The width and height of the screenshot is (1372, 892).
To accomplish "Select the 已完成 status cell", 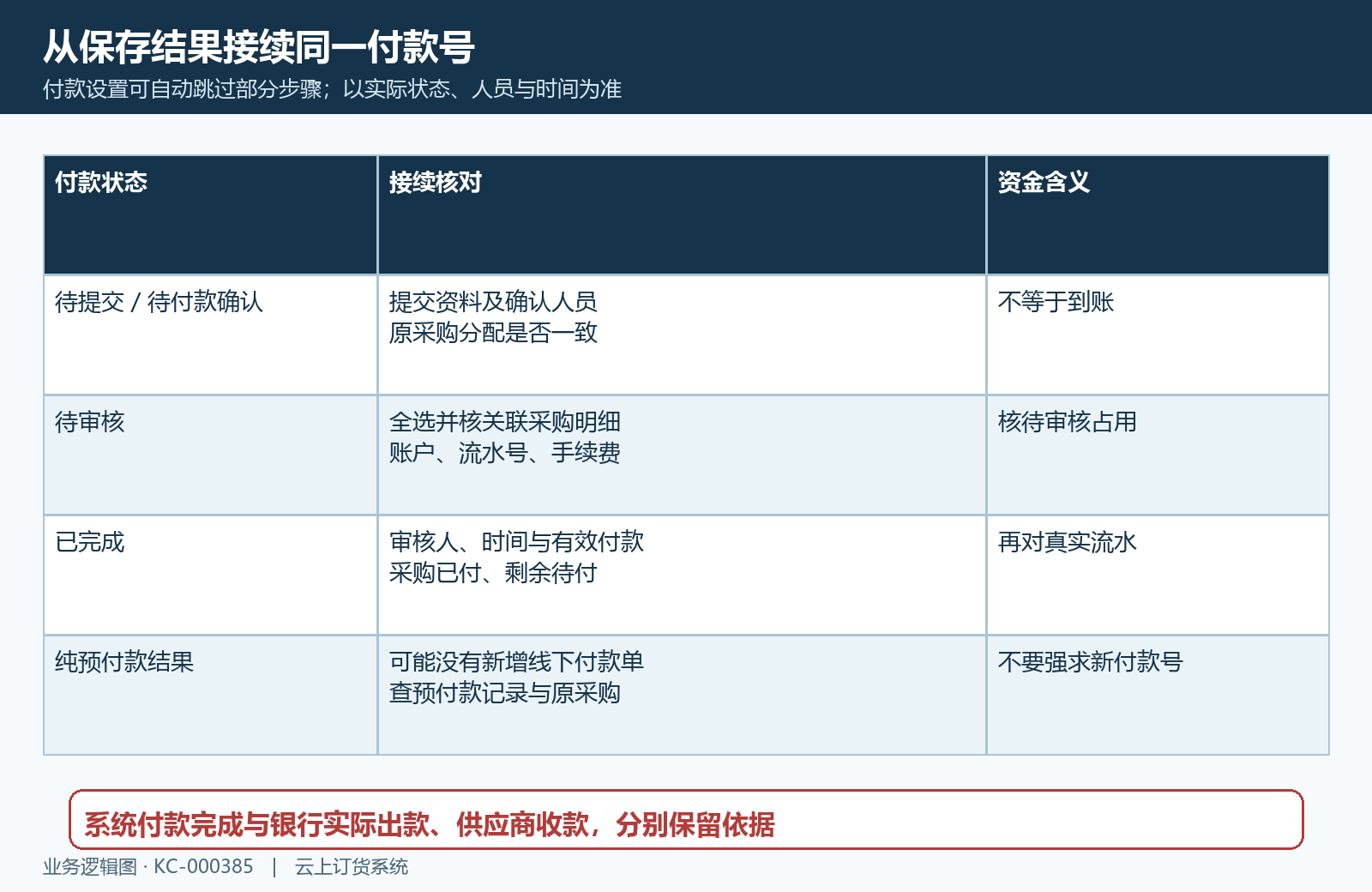I will tap(210, 575).
